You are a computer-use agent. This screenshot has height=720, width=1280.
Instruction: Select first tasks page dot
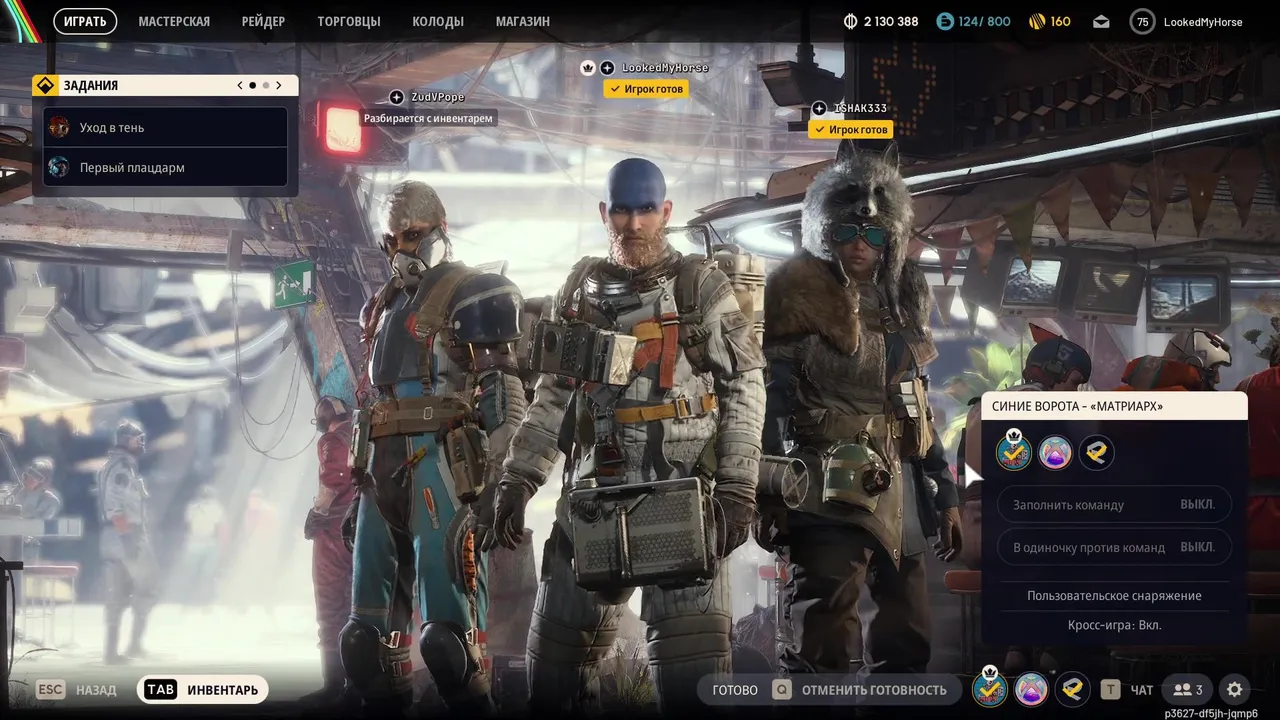pos(252,85)
